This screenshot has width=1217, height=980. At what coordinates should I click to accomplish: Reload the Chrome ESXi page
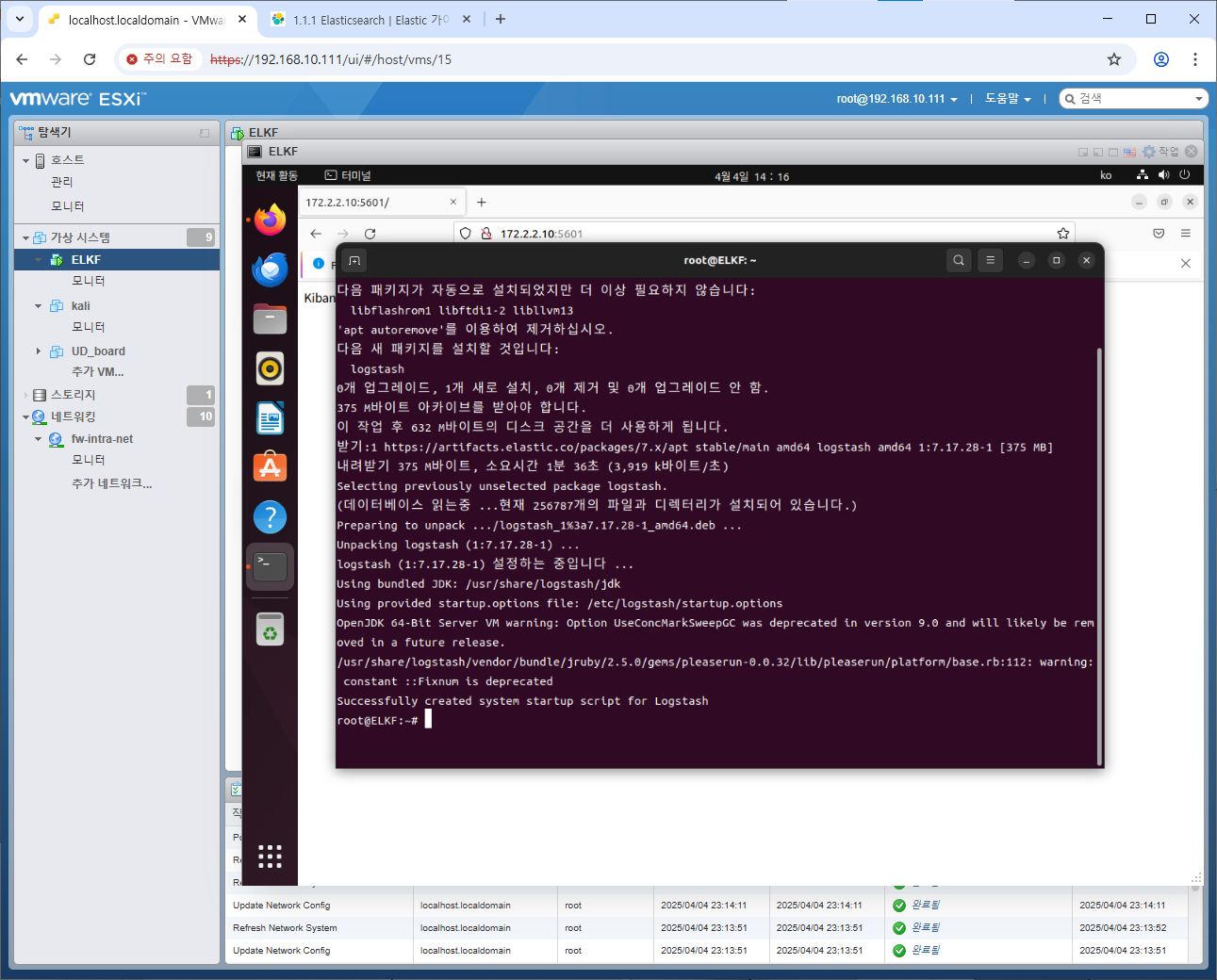point(90,59)
